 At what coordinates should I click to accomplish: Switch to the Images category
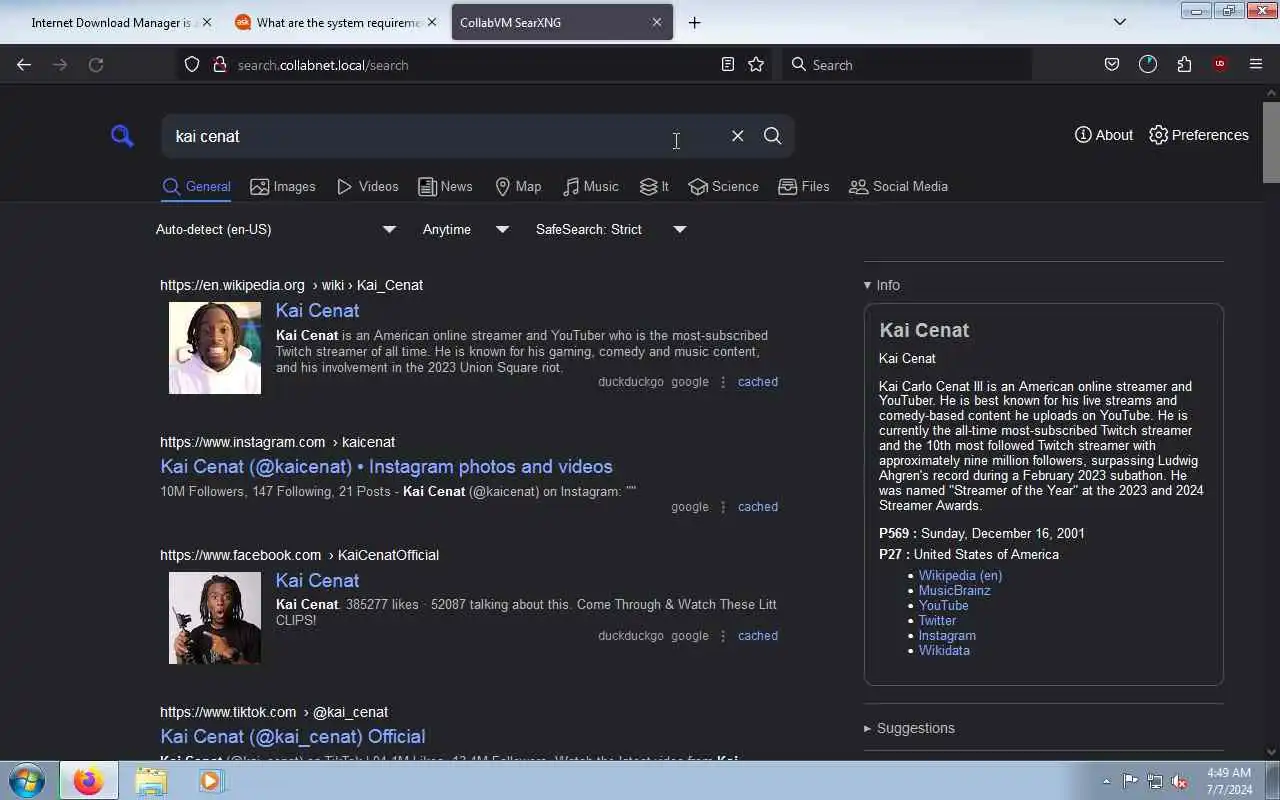[x=283, y=187]
